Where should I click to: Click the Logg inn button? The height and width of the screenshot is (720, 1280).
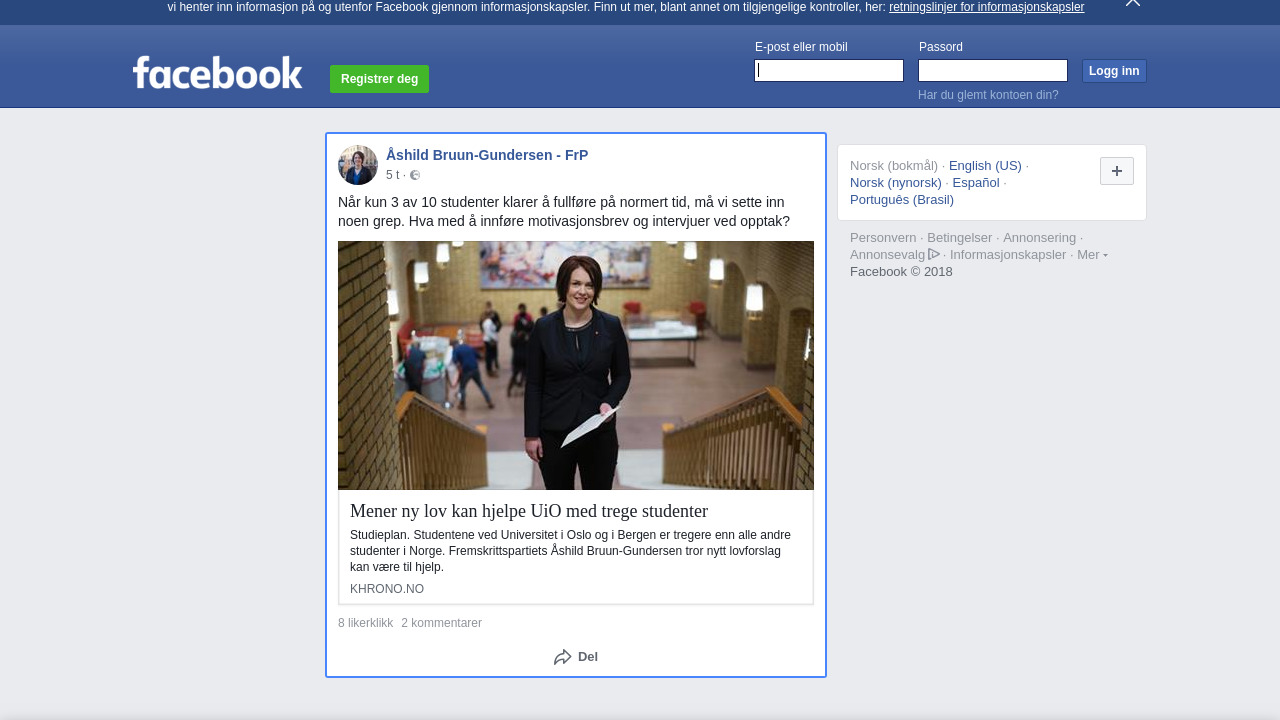(x=1114, y=71)
